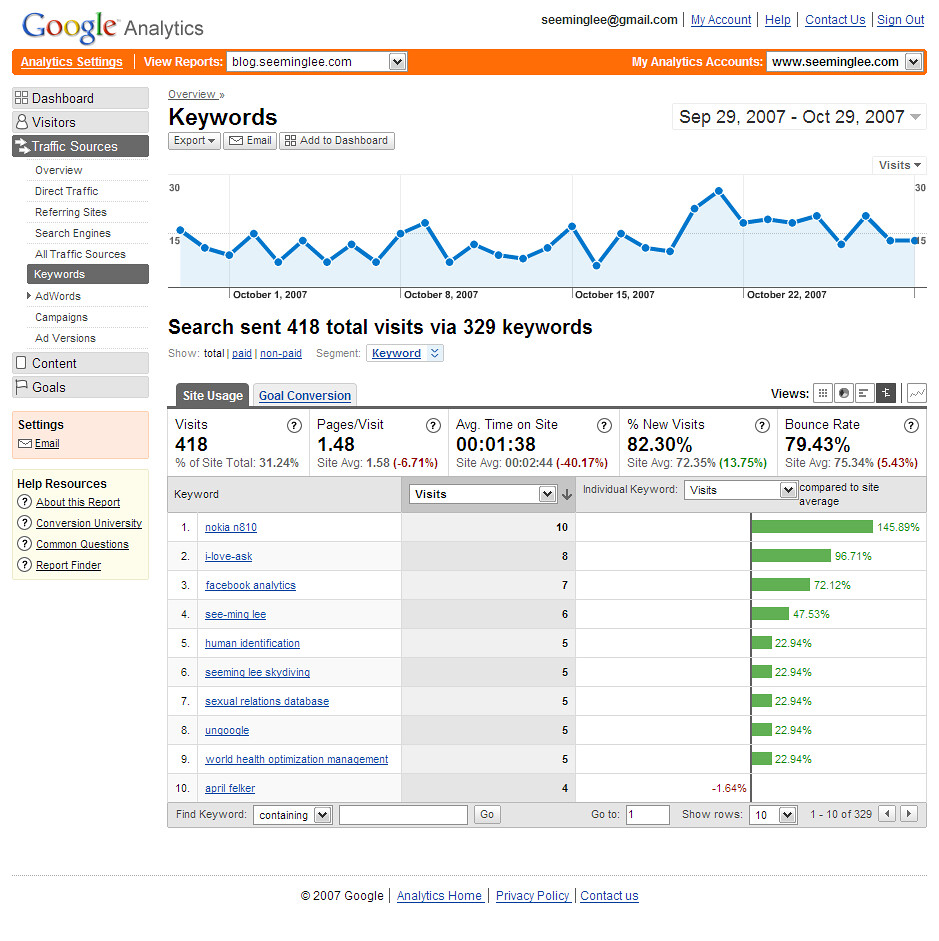Add this report to the Dashboard

pos(337,140)
